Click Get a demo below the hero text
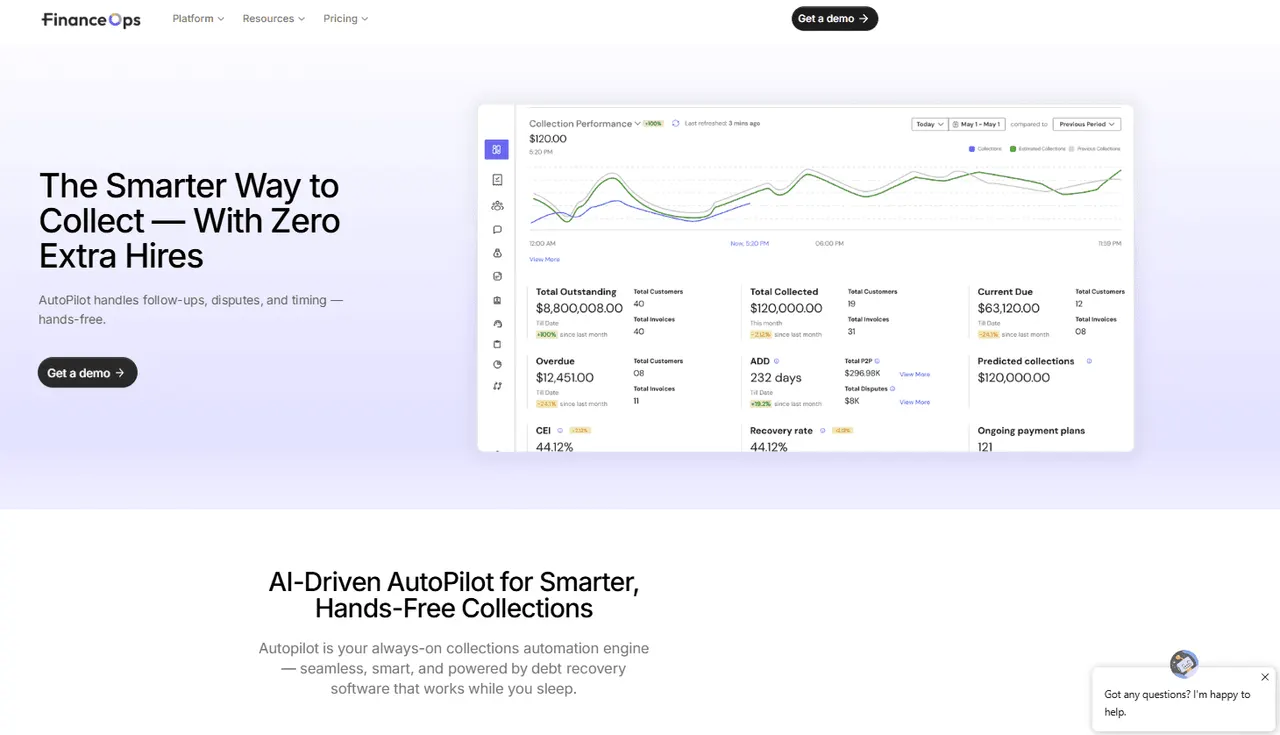This screenshot has height=735, width=1280. [87, 373]
